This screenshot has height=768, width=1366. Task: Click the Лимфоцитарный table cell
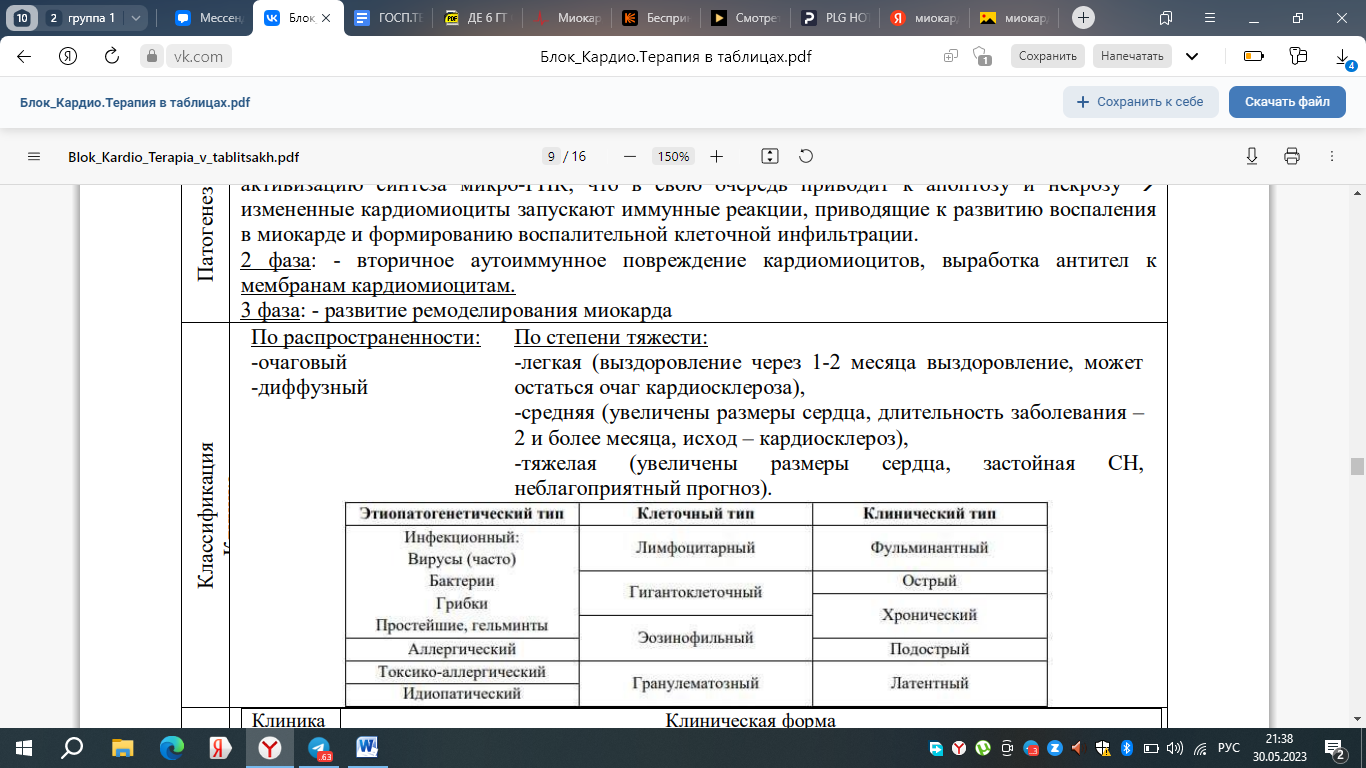pos(695,548)
